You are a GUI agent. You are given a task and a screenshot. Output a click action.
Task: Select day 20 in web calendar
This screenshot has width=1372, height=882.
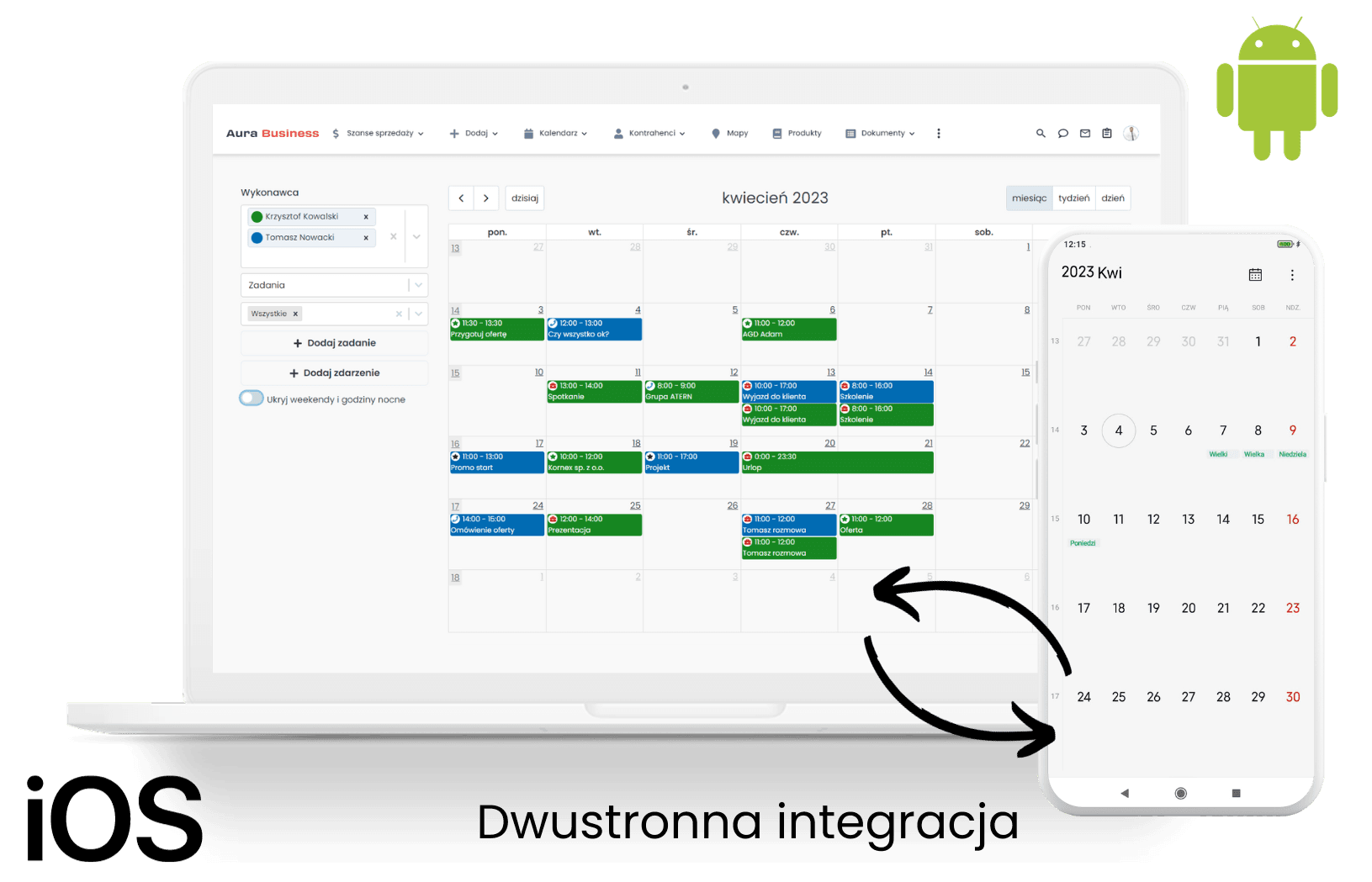coord(830,443)
